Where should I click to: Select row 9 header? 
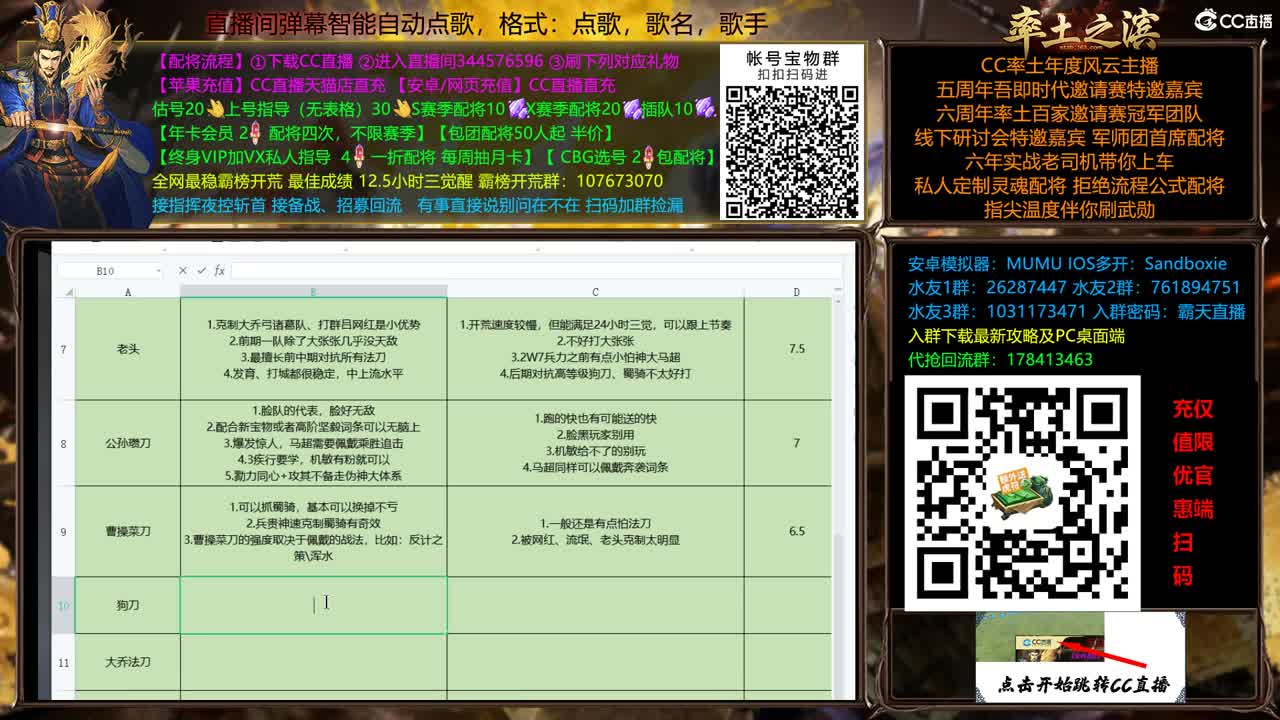65,531
